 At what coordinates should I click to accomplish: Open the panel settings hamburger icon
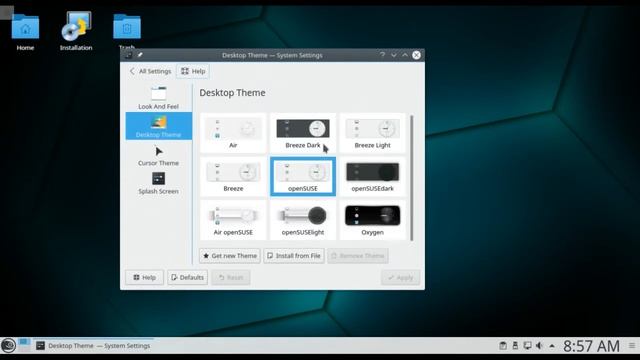point(632,346)
